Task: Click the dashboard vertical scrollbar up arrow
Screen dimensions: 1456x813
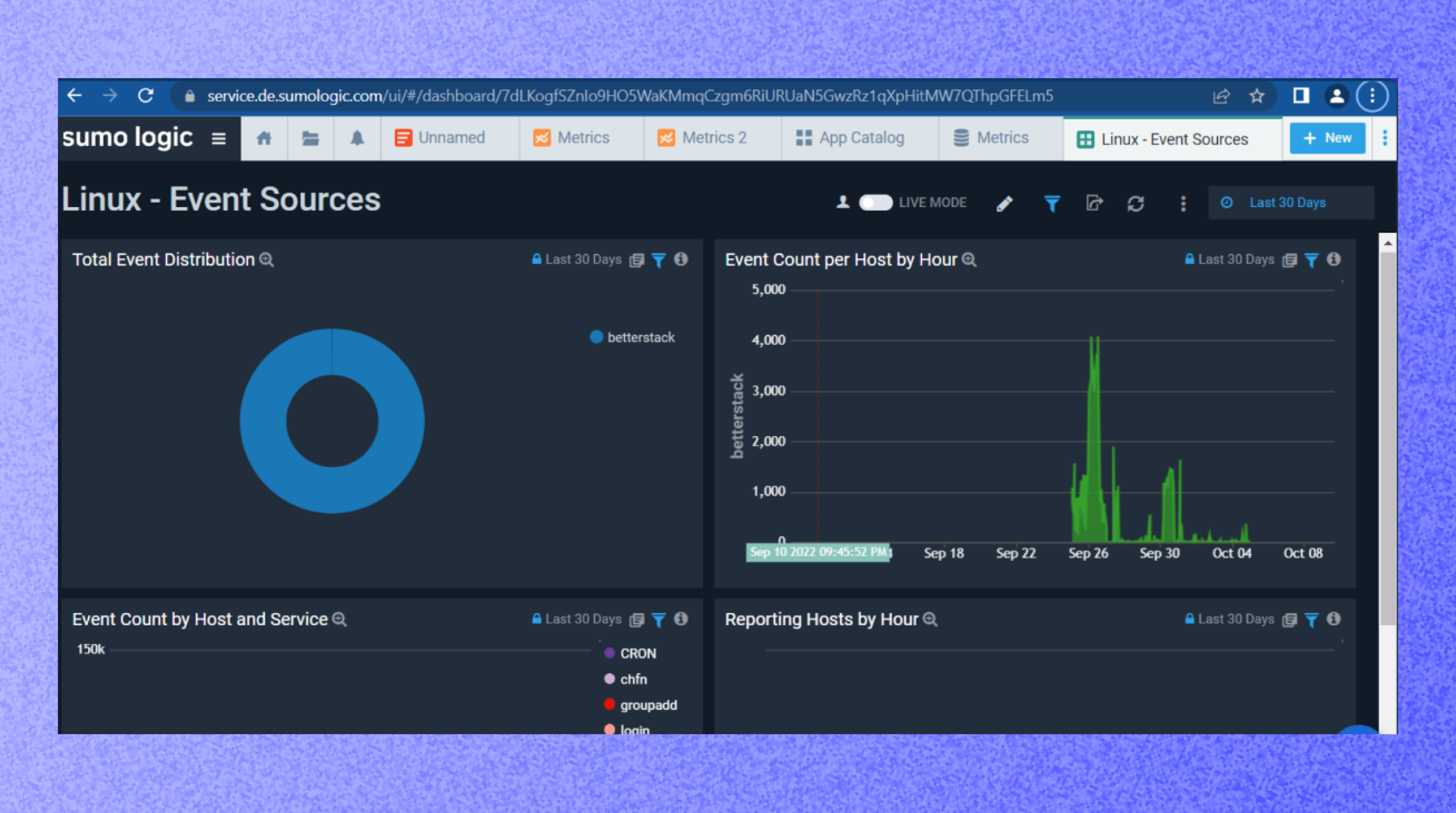Action: pyautogui.click(x=1388, y=244)
